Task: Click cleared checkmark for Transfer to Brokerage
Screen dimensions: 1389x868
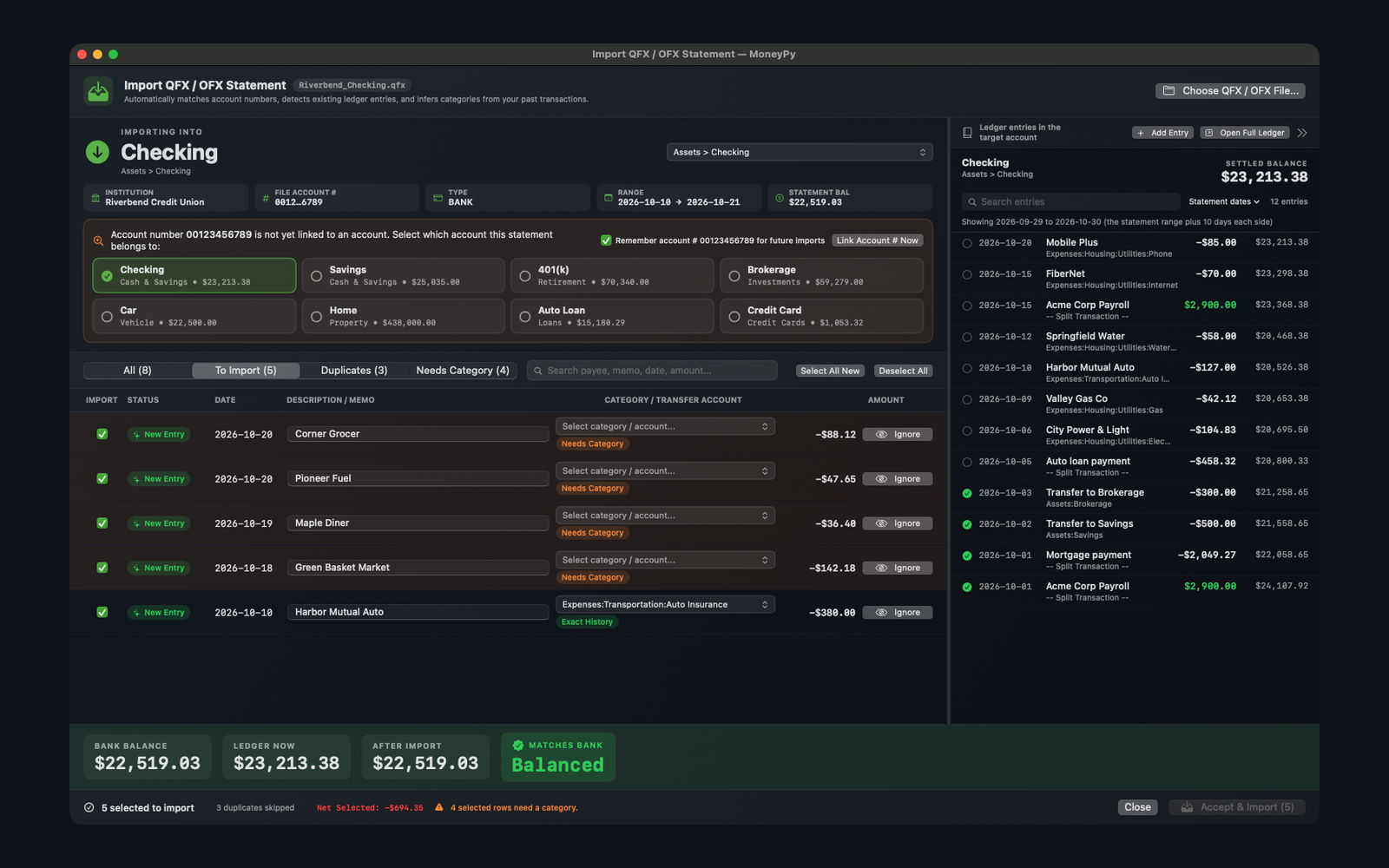Action: tap(967, 493)
